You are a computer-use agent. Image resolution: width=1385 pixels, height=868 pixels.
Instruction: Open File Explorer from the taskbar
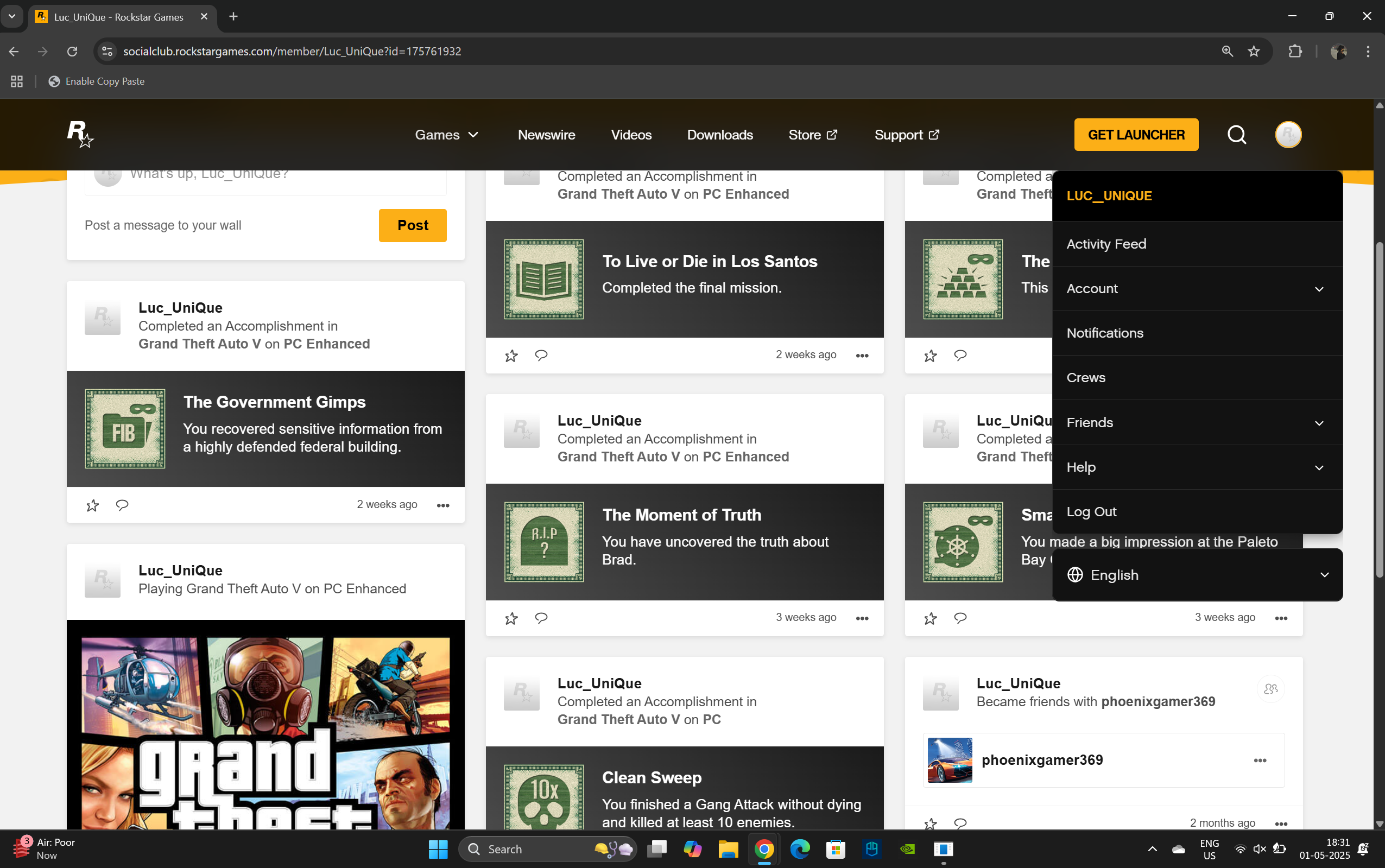pos(728,849)
